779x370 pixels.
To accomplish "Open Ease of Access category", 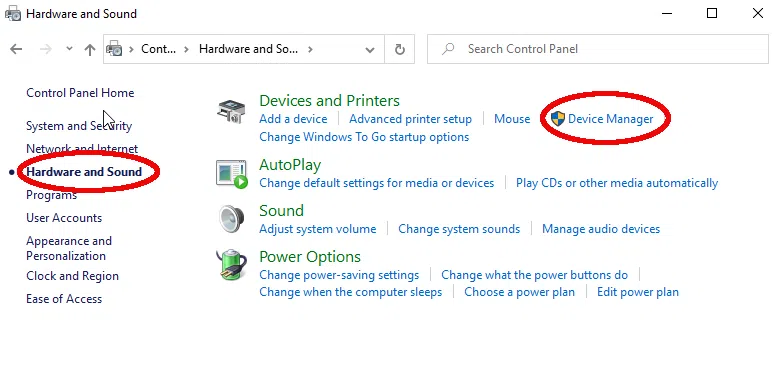I will [x=64, y=298].
